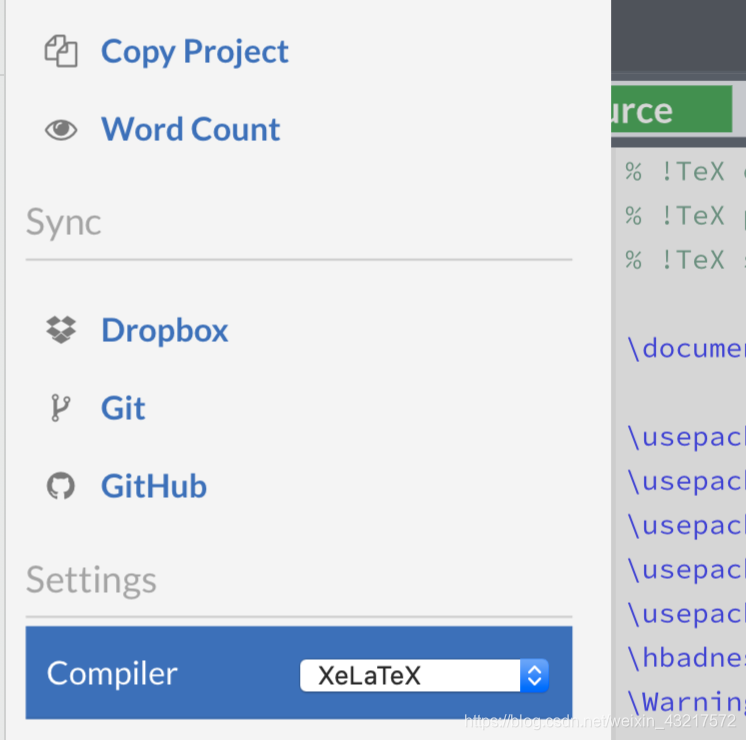746x740 pixels.
Task: Click the GitHub octocat icon
Action: pos(61,486)
